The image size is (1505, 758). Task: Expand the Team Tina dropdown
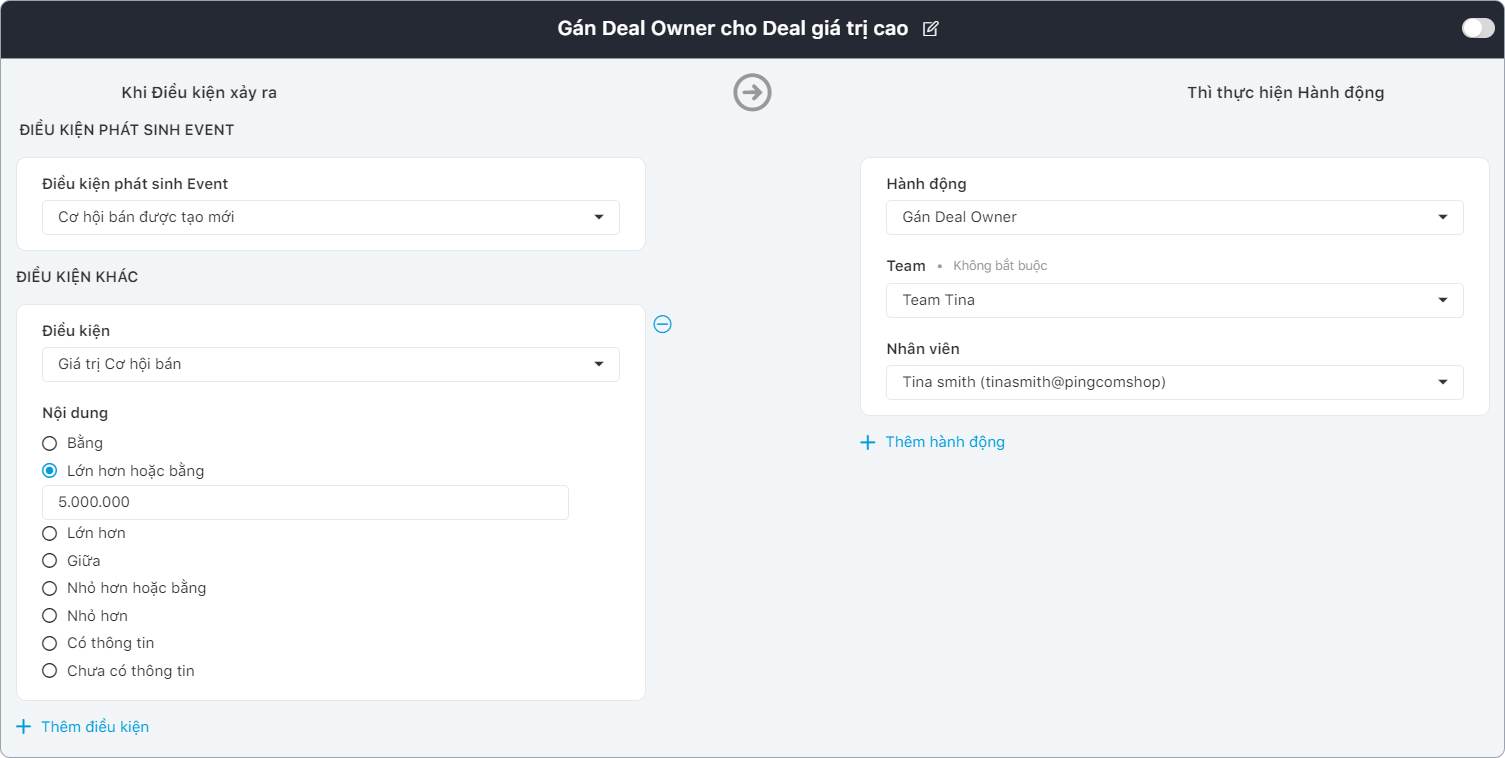(1175, 300)
